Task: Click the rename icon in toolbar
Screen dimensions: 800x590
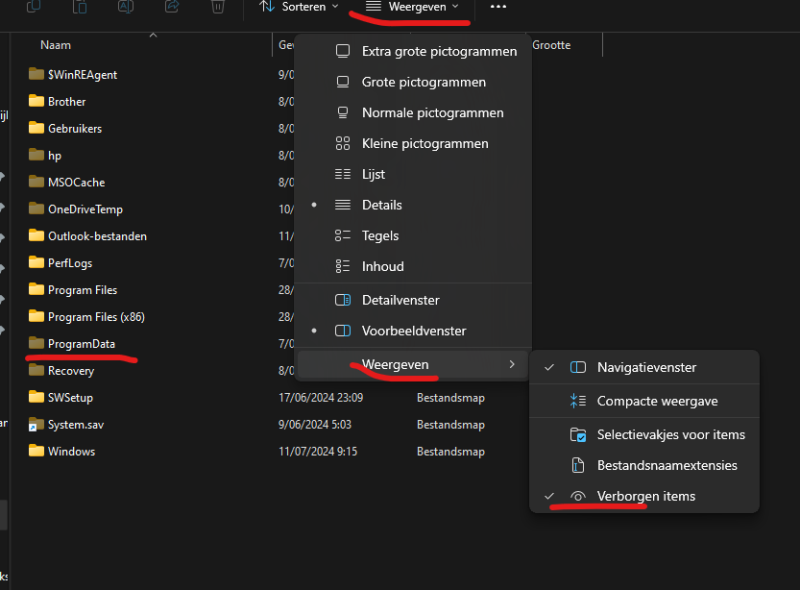Action: coord(126,7)
